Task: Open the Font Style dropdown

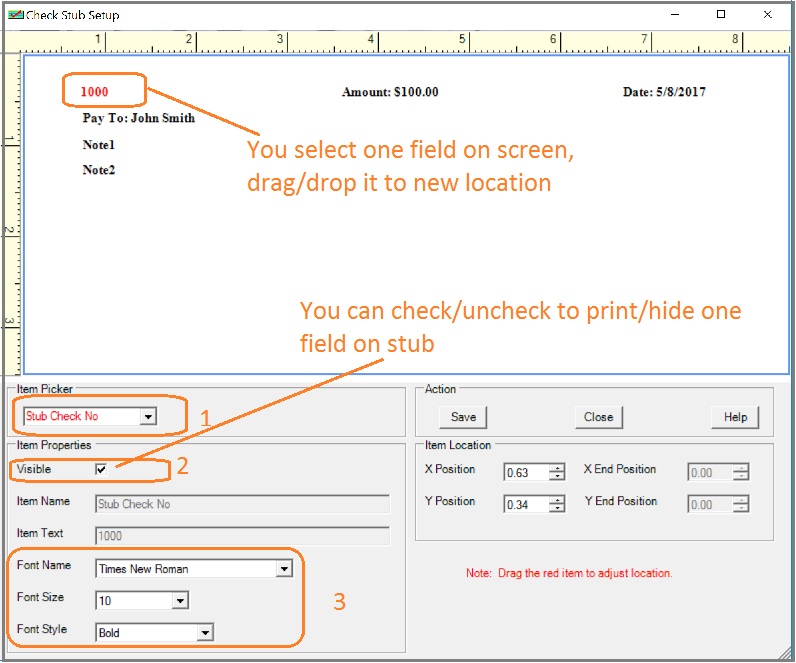Action: pyautogui.click(x=204, y=633)
